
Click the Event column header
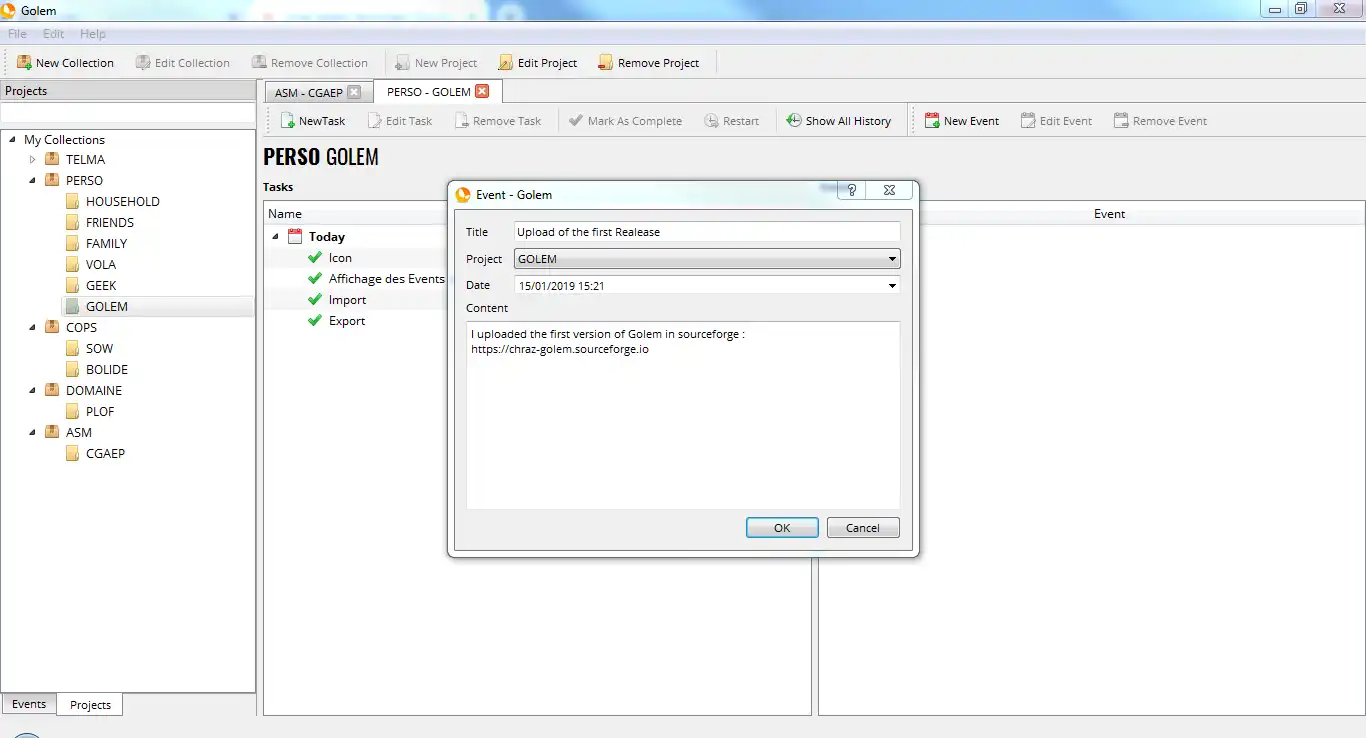click(x=1109, y=213)
